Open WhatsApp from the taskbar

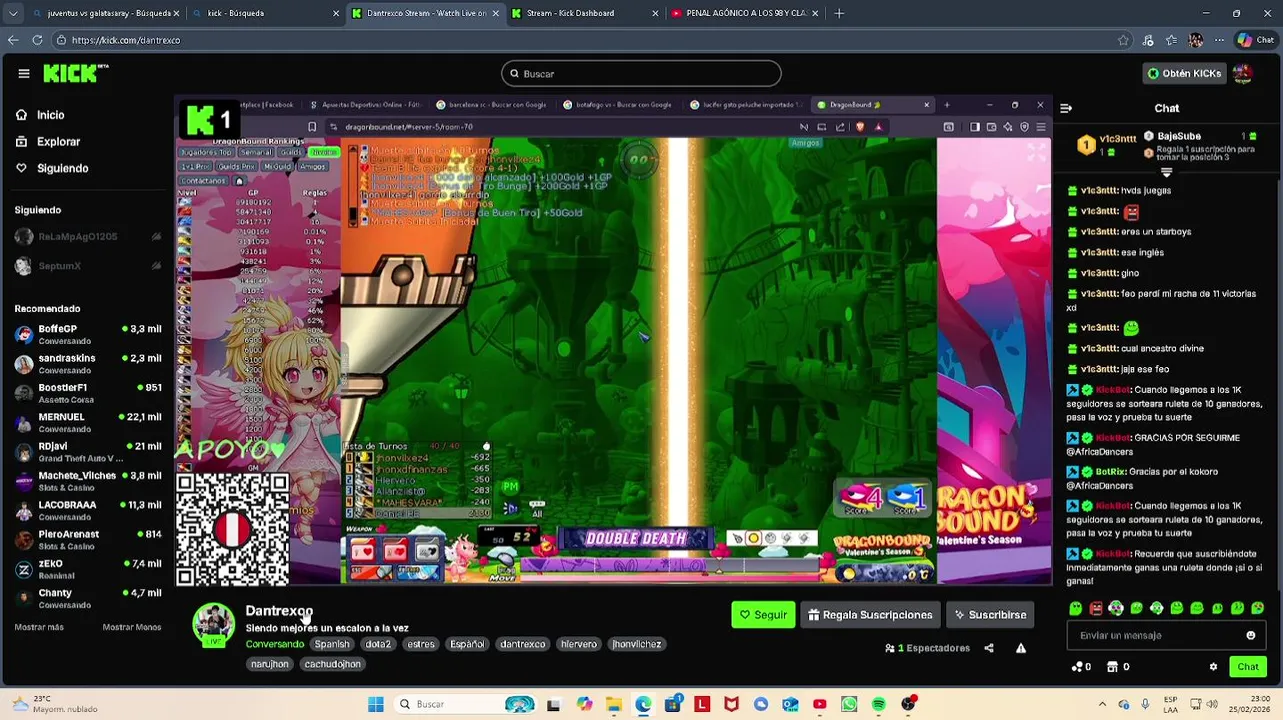[x=849, y=704]
